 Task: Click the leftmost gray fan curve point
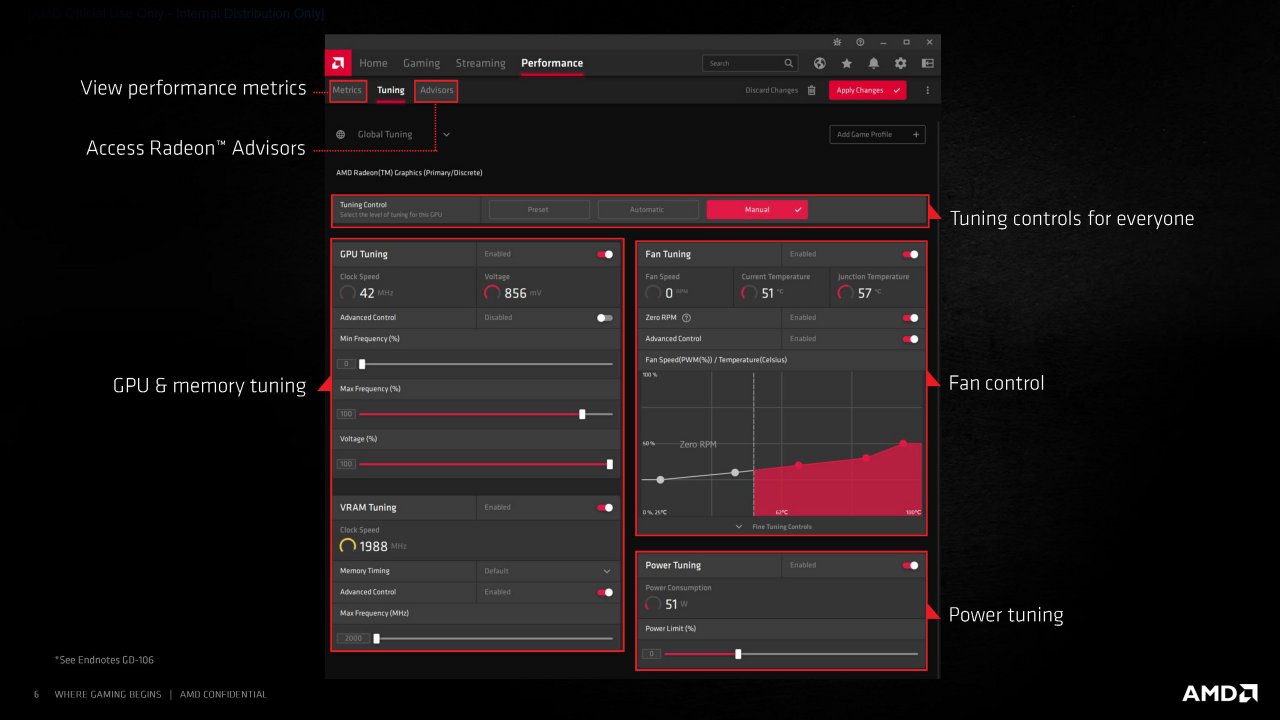coord(660,480)
